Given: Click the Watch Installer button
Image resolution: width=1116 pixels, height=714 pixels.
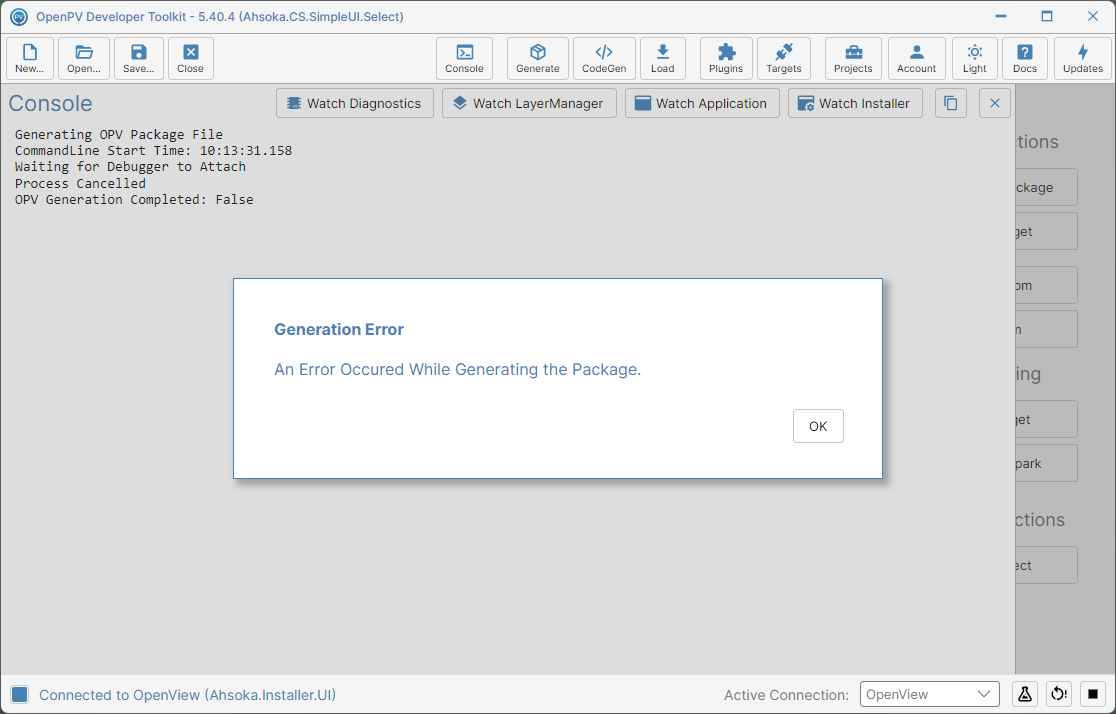Looking at the screenshot, I should coord(855,103).
